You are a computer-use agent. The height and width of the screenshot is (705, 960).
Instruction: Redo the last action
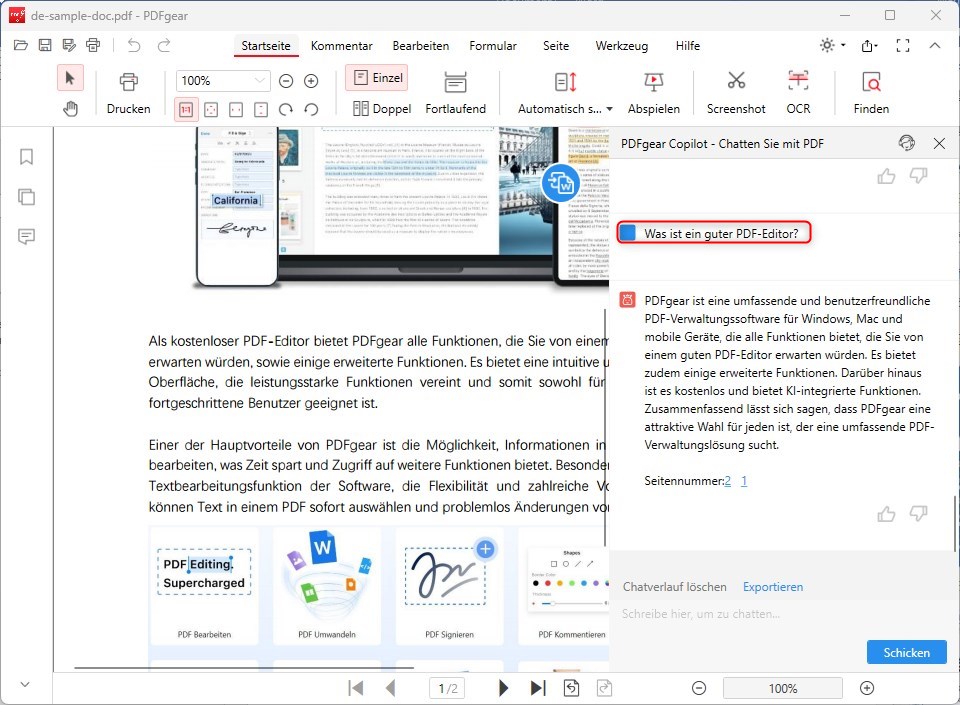click(x=163, y=45)
